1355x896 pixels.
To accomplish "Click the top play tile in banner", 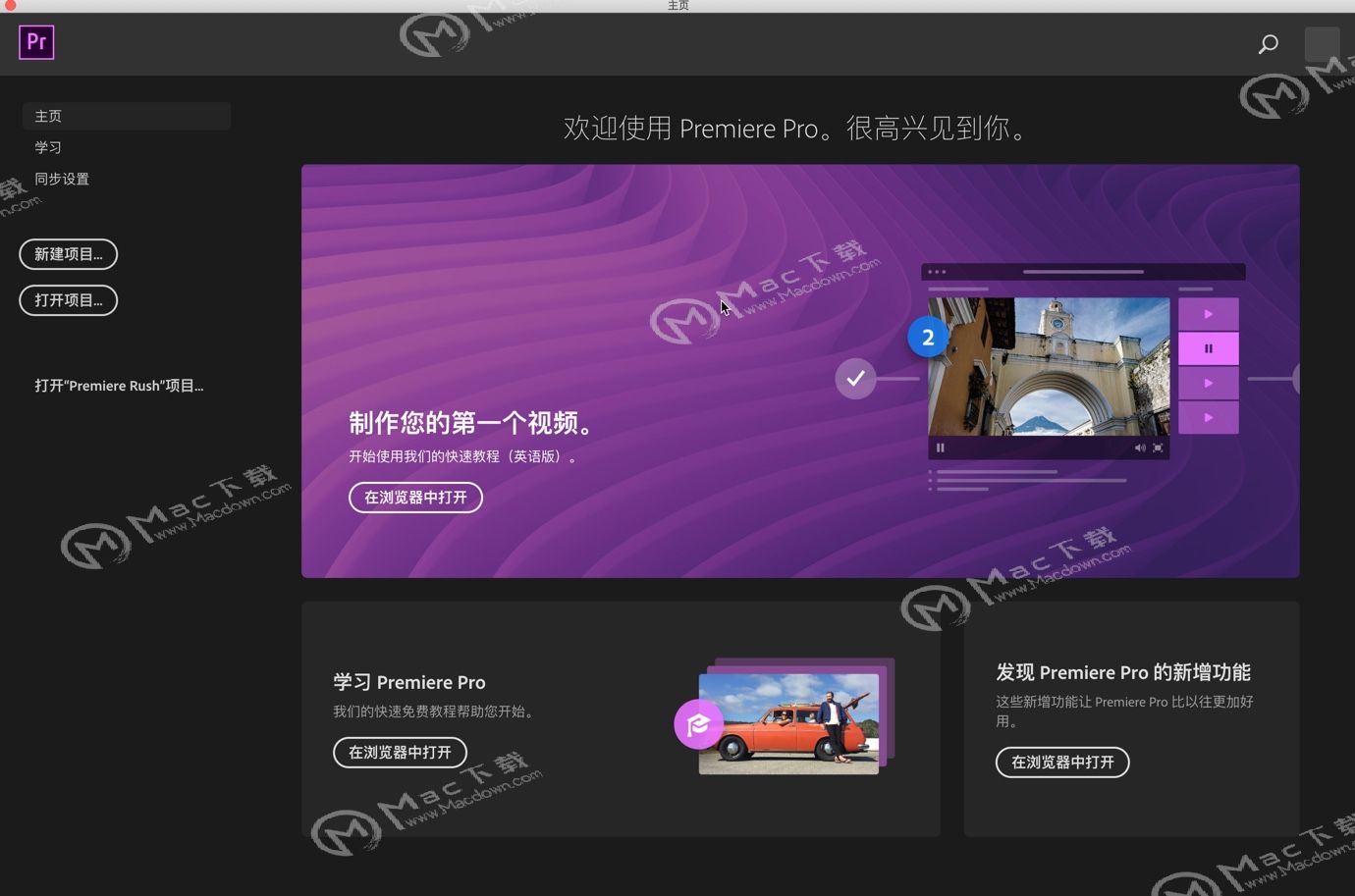I will tap(1208, 314).
